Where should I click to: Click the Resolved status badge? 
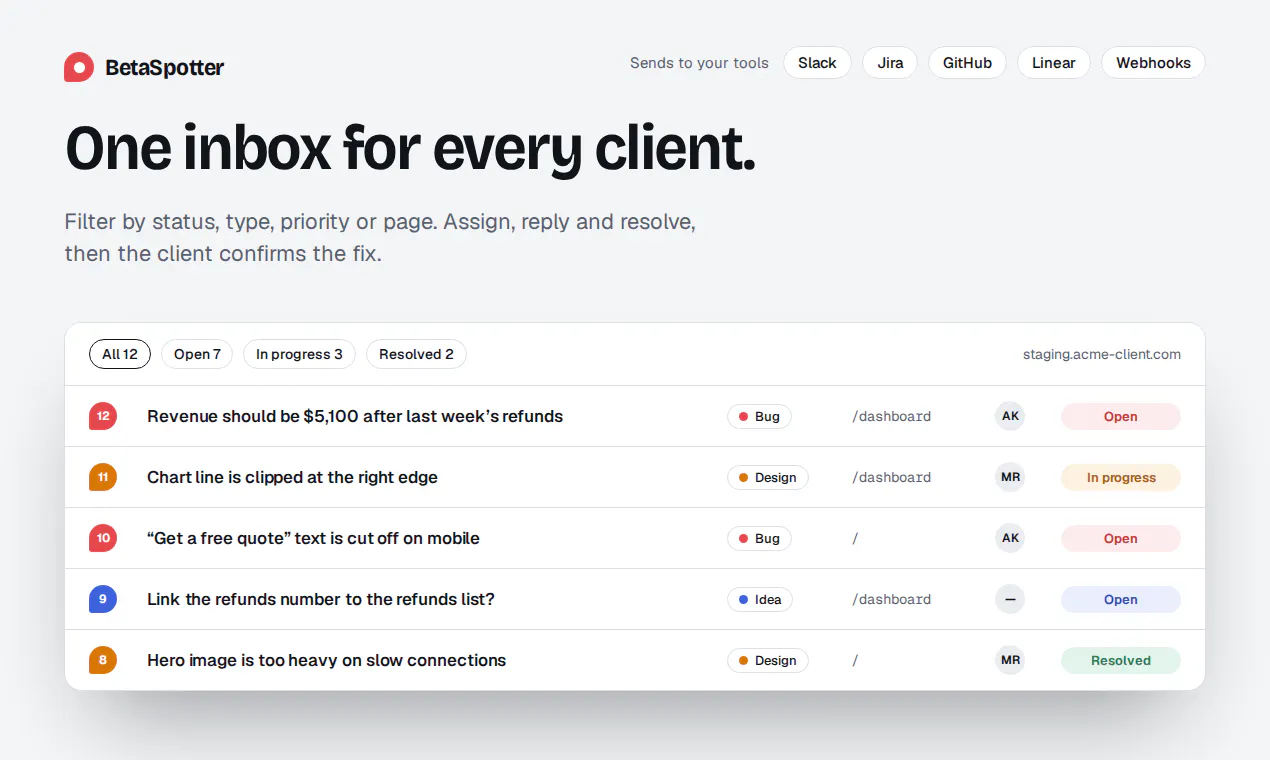[1120, 660]
